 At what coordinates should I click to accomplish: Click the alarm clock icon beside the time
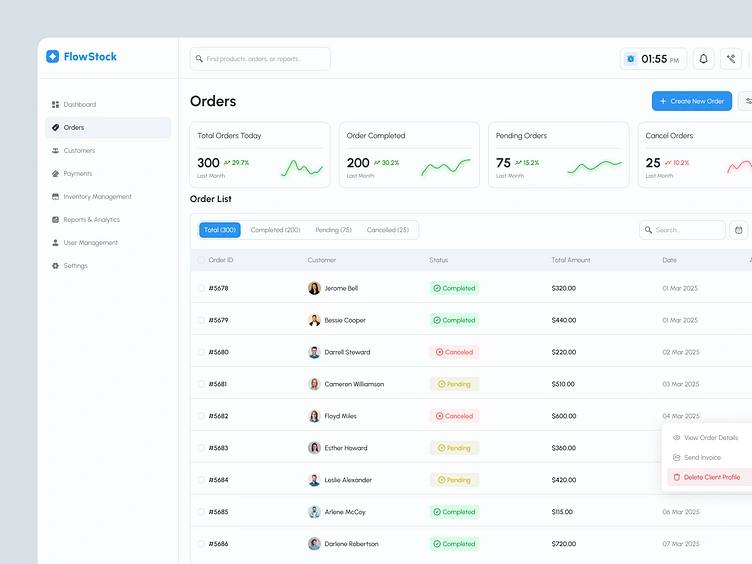pyautogui.click(x=631, y=59)
